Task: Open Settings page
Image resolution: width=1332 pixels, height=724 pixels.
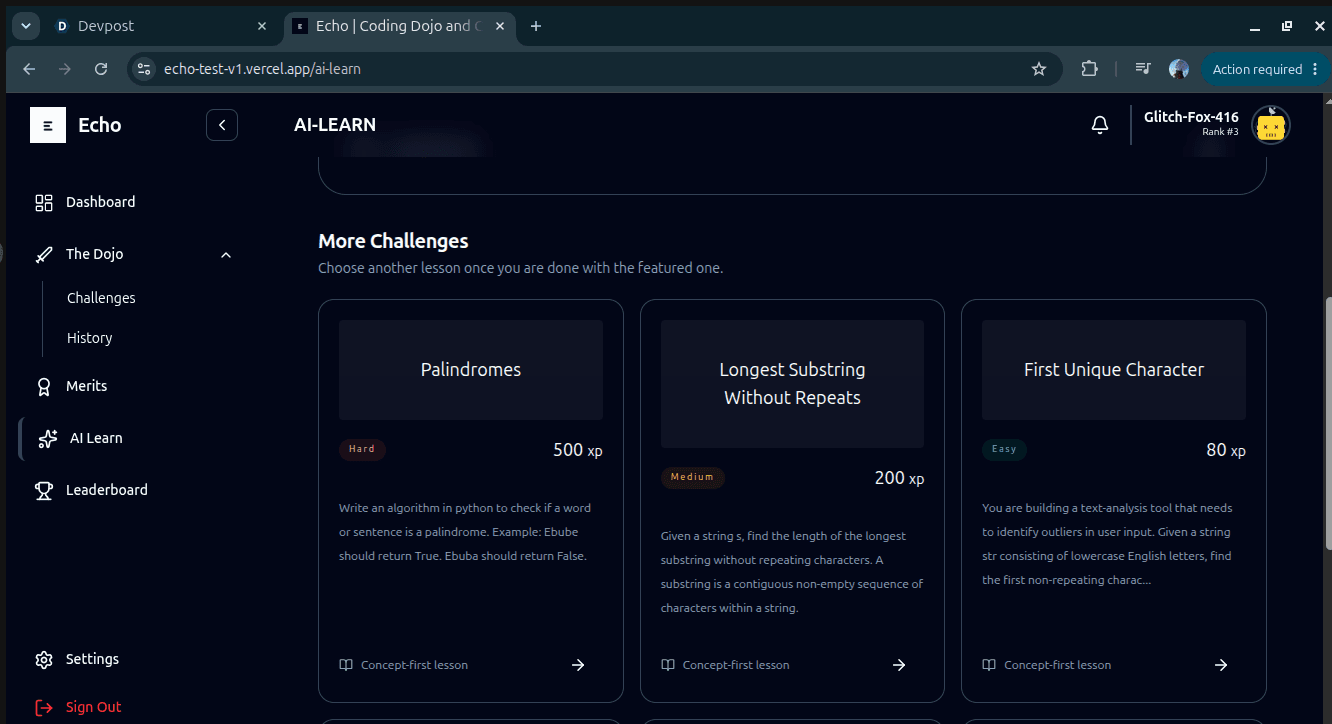Action: [92, 659]
